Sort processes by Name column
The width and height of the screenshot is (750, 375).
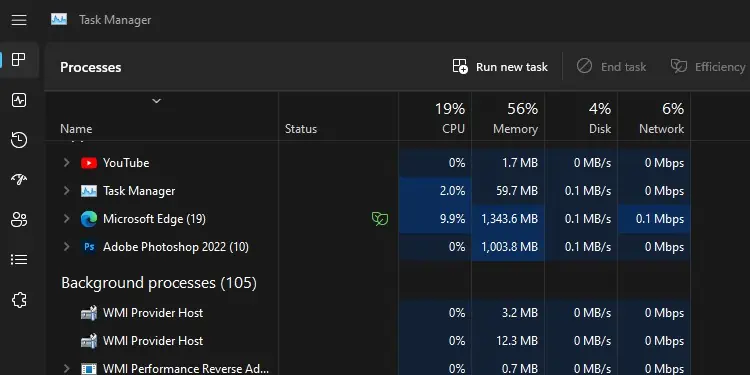pyautogui.click(x=76, y=129)
